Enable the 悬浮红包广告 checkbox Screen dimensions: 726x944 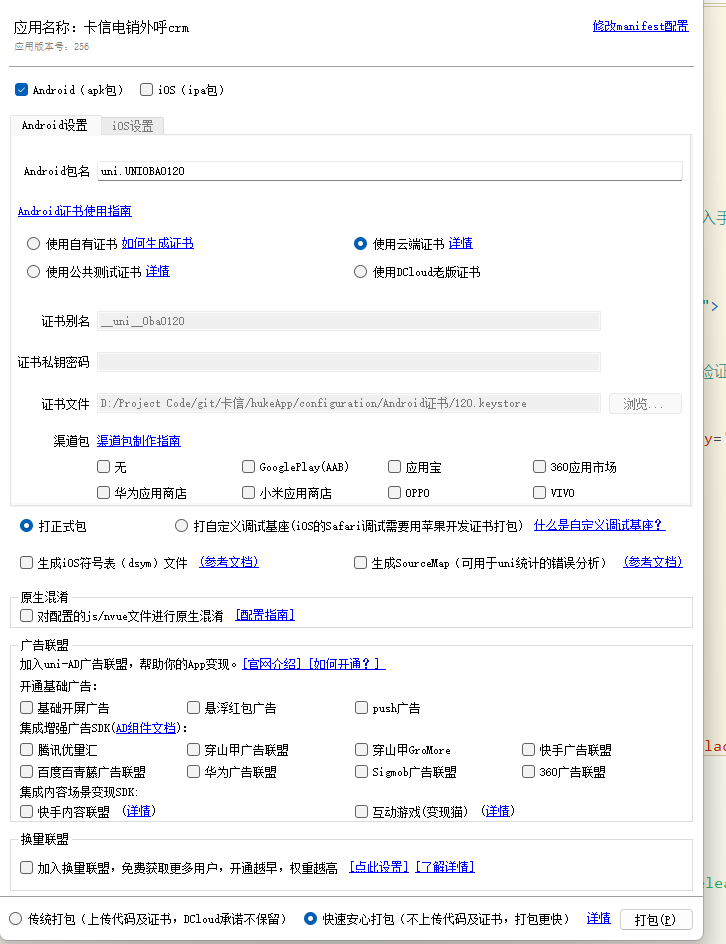(194, 708)
